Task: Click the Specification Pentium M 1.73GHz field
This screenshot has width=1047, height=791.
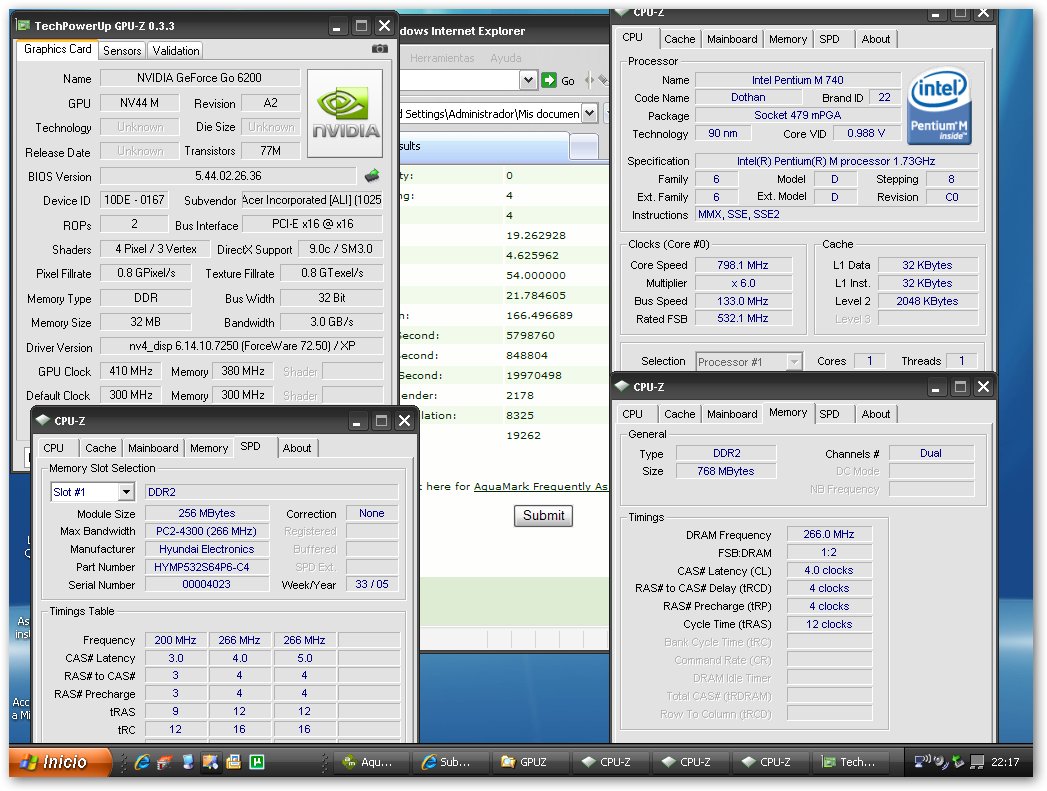Action: coord(836,161)
